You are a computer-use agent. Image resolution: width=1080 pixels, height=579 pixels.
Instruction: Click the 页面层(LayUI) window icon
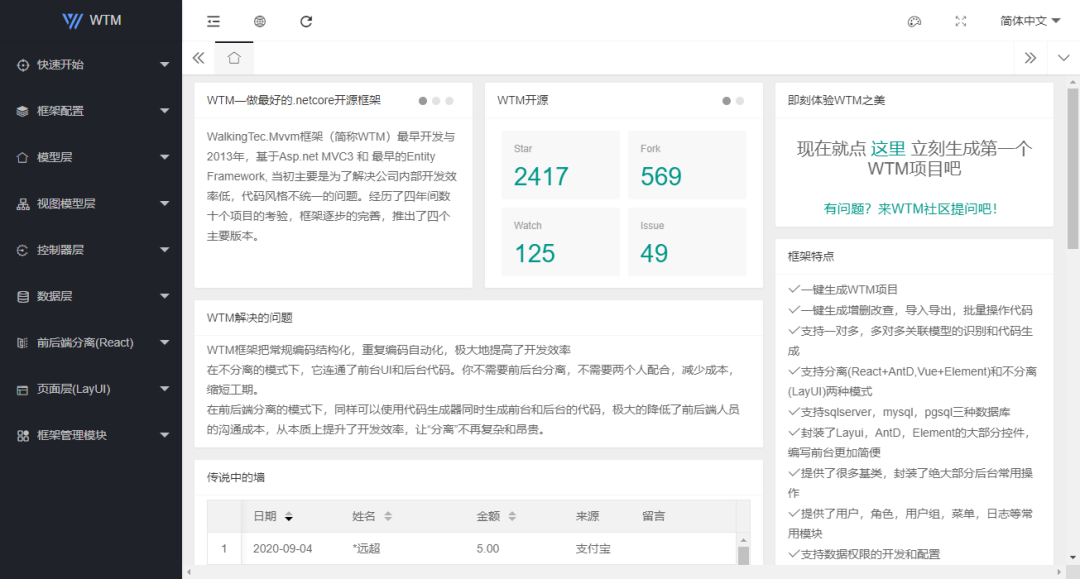pos(23,389)
